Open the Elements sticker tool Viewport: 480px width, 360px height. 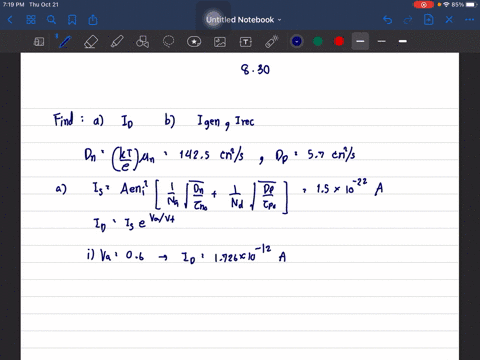click(194, 42)
